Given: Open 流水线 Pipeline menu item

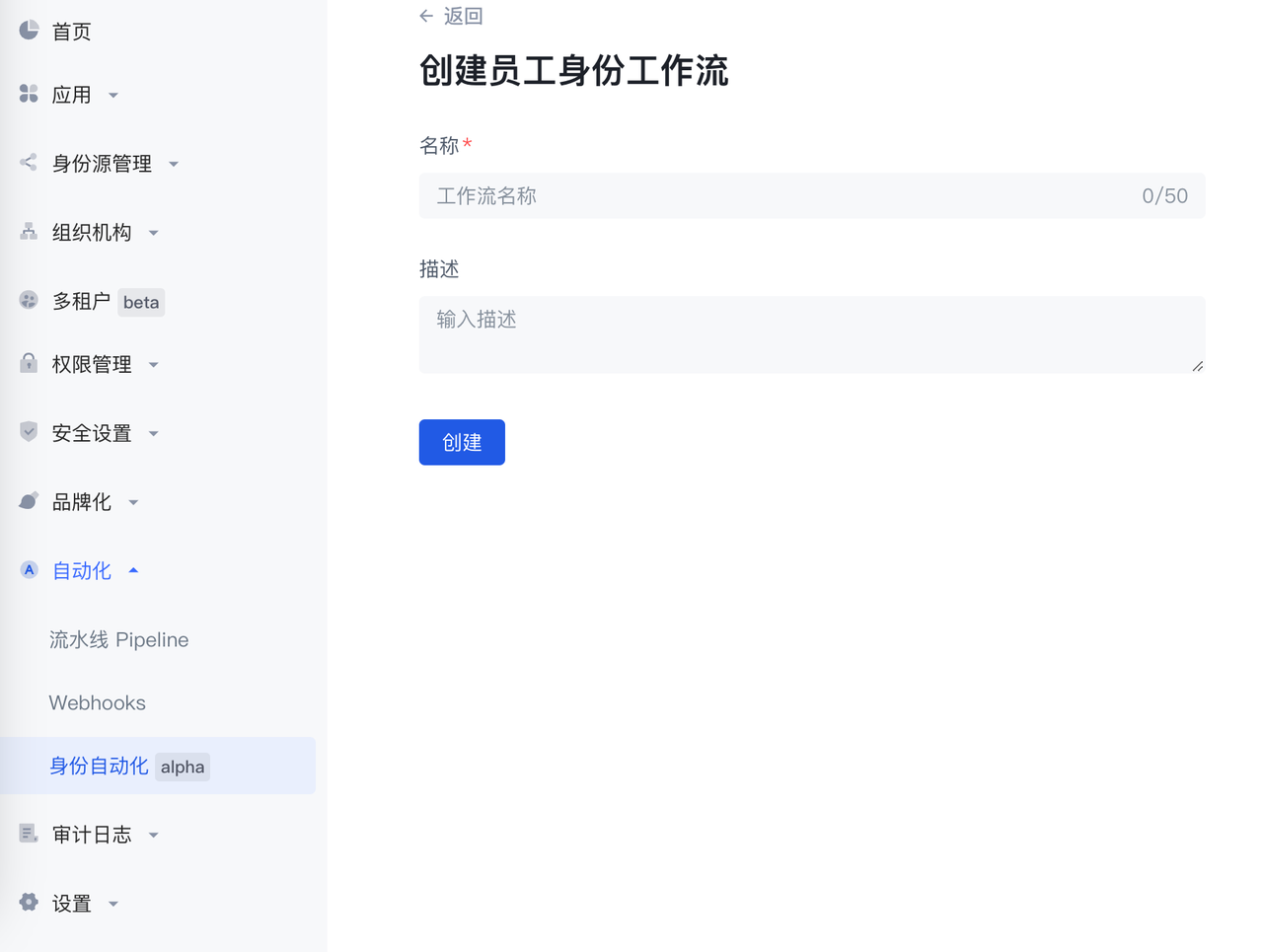Looking at the screenshot, I should click(118, 639).
